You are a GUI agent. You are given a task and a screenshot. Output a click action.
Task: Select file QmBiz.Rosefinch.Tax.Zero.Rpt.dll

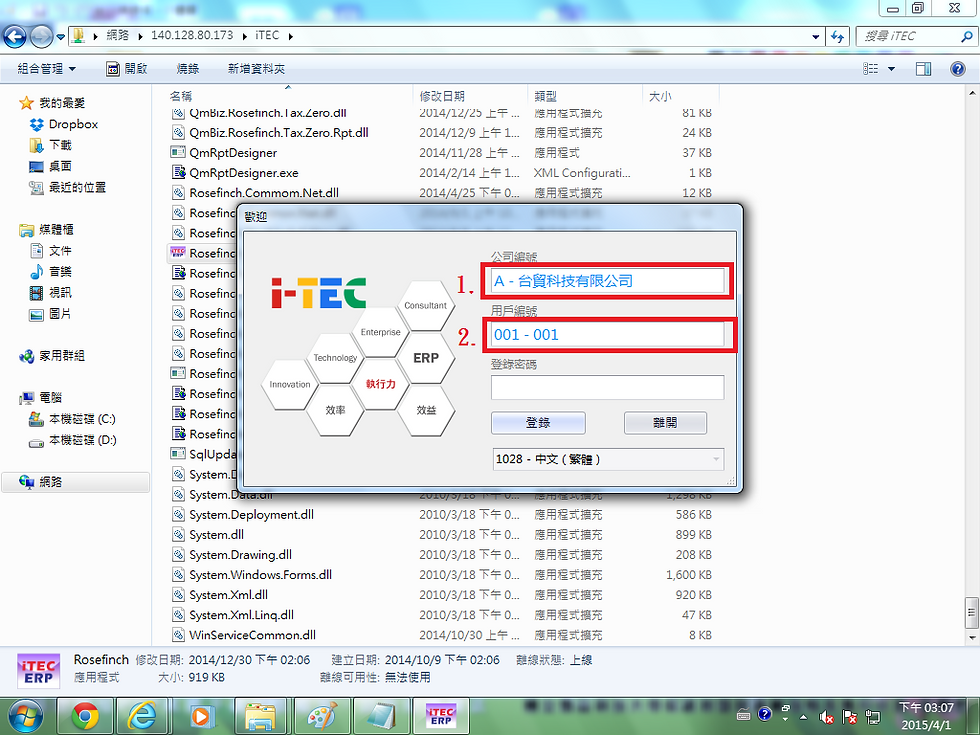point(279,132)
